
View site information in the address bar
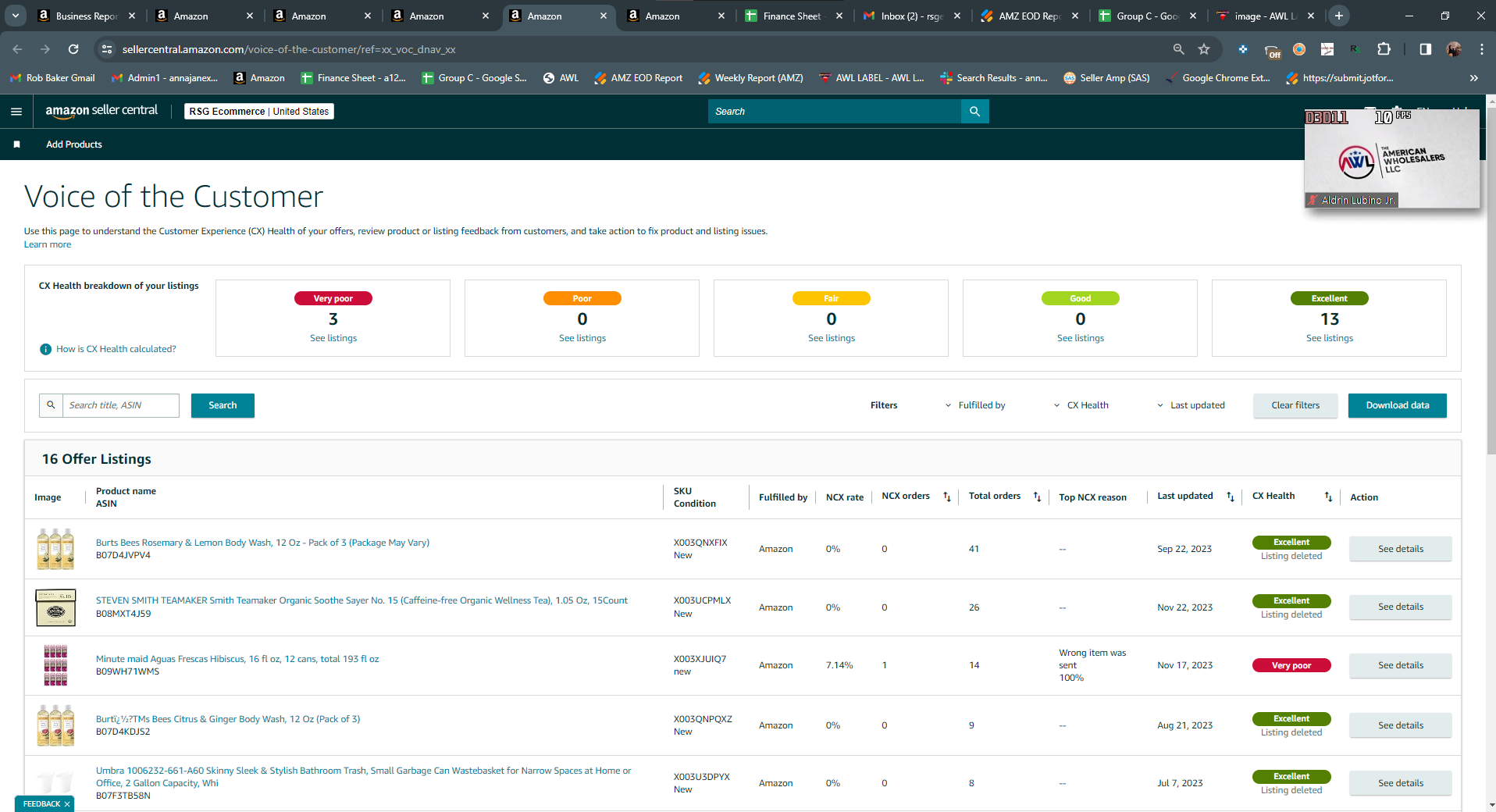(x=107, y=49)
